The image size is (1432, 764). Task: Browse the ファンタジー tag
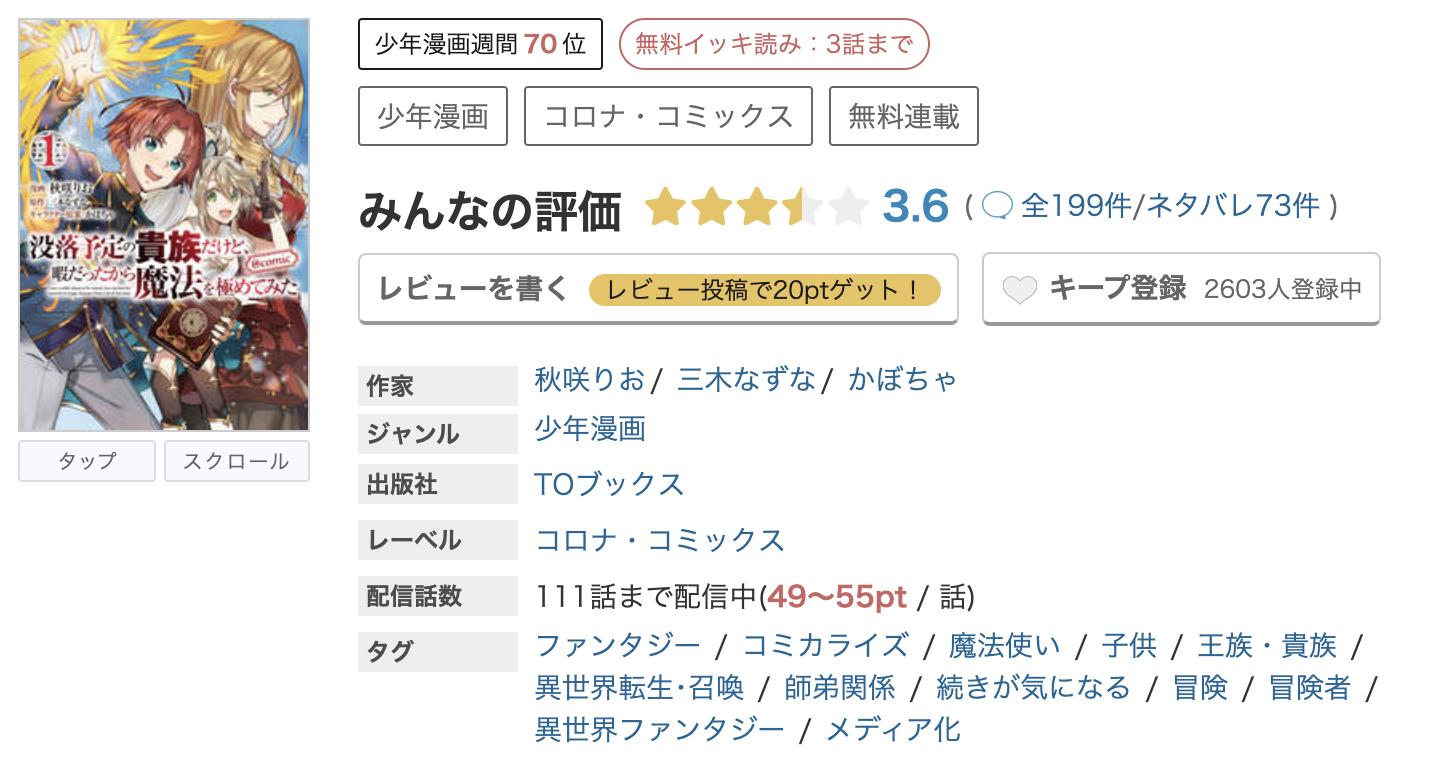[618, 646]
